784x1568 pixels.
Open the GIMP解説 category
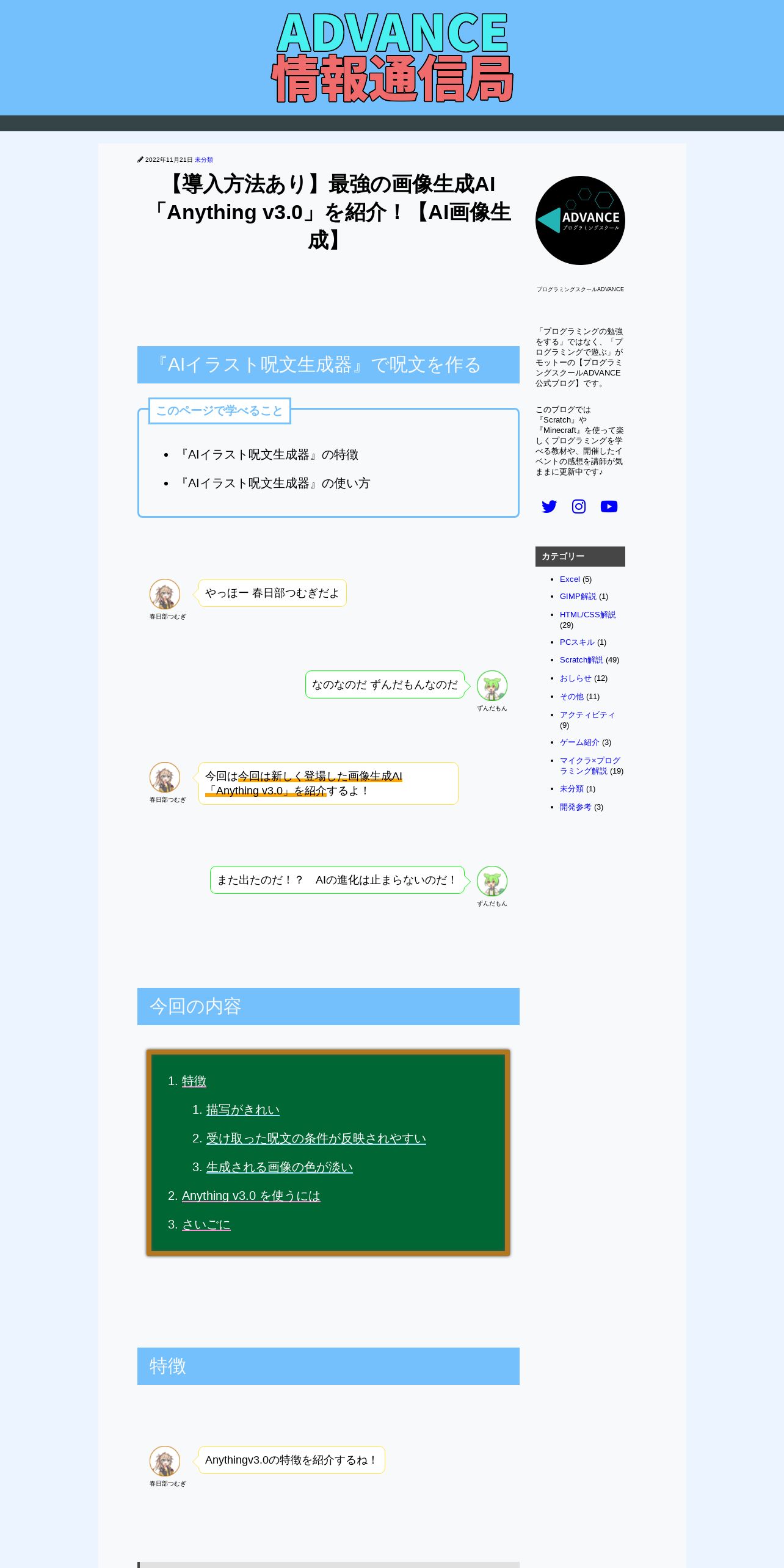(578, 597)
